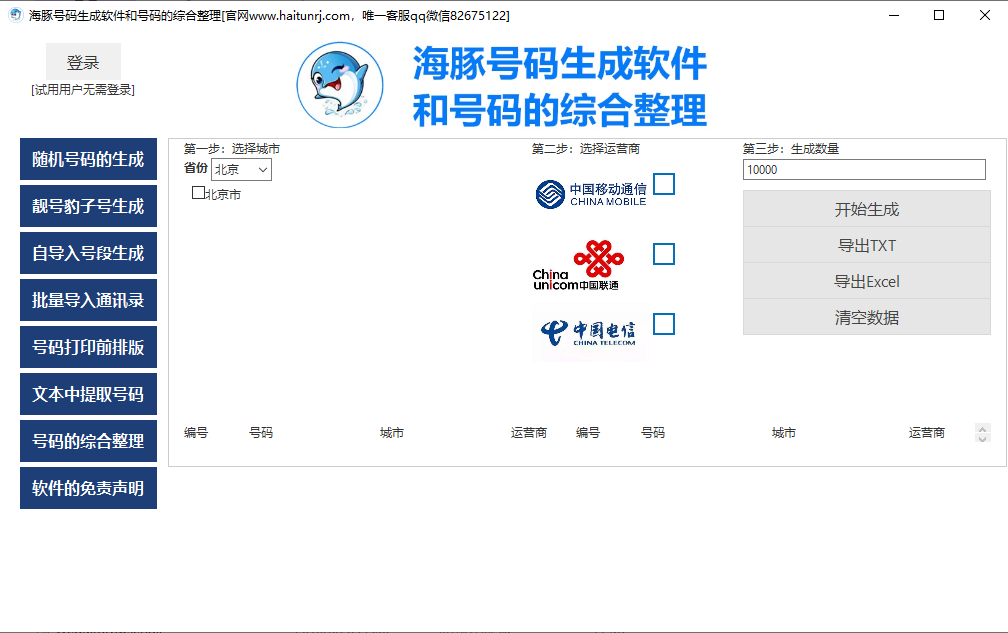The image size is (1008, 633).
Task: Click 导出TXT export button
Action: [867, 245]
